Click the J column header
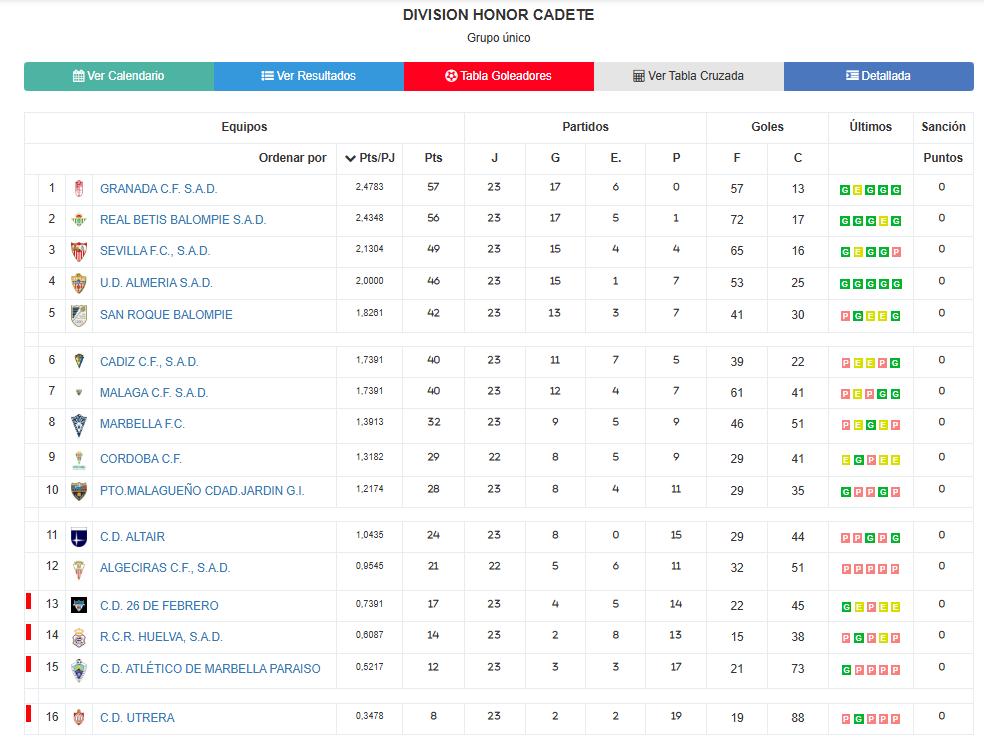This screenshot has width=984, height=744. point(495,158)
